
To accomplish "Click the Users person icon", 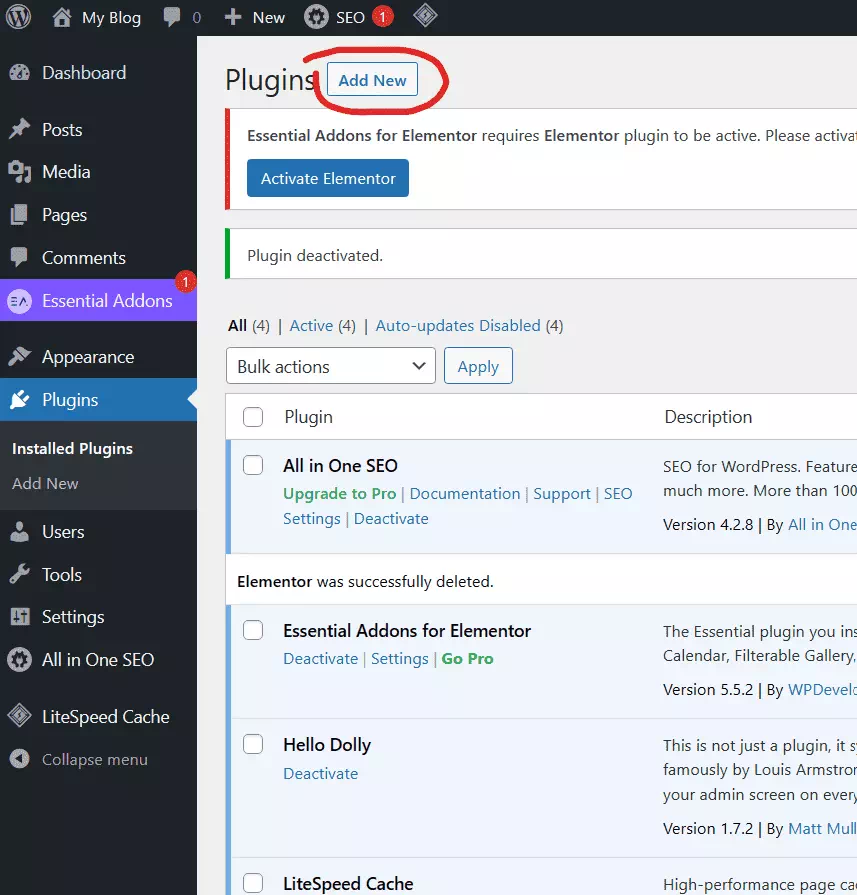I will pyautogui.click(x=19, y=531).
